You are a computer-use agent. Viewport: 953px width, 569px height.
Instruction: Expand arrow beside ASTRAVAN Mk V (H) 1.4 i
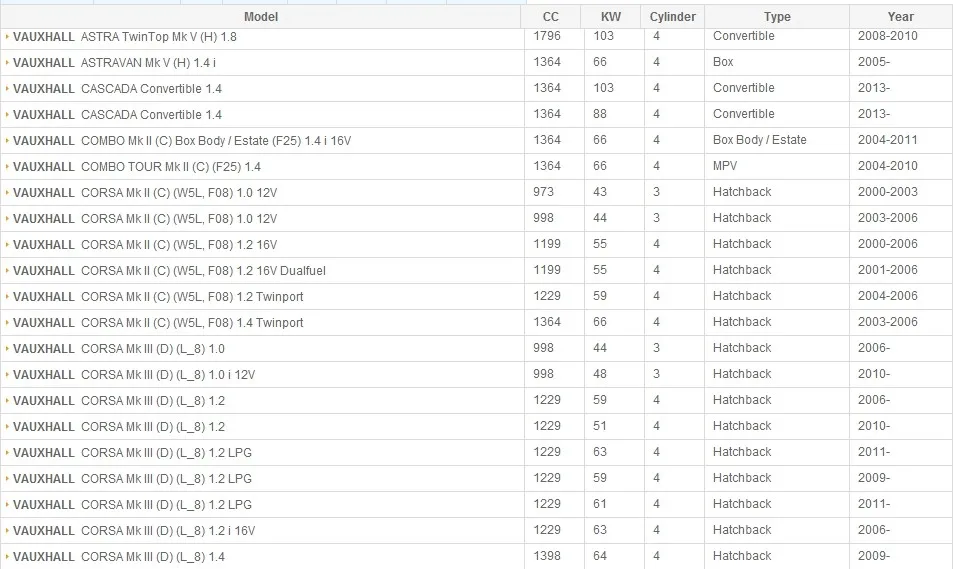(x=7, y=63)
